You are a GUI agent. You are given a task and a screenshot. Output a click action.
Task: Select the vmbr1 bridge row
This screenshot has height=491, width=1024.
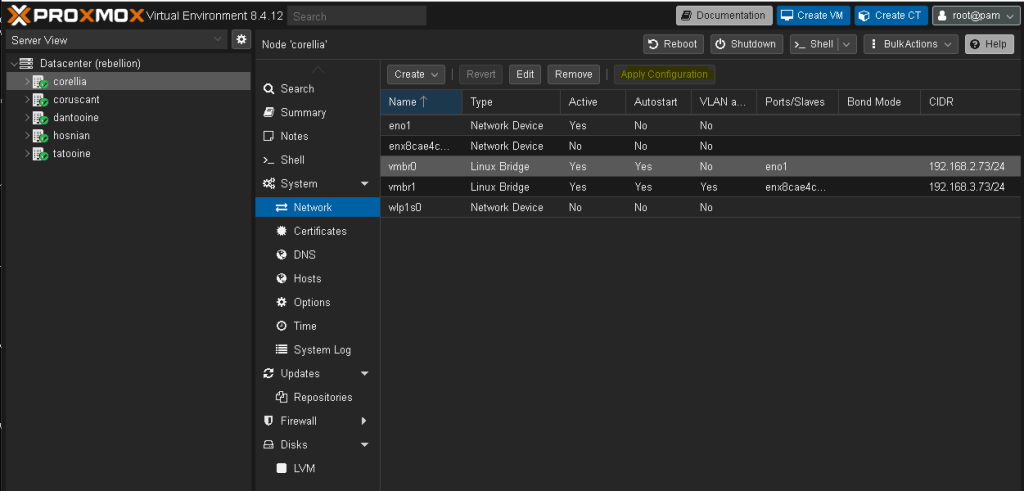coord(702,187)
